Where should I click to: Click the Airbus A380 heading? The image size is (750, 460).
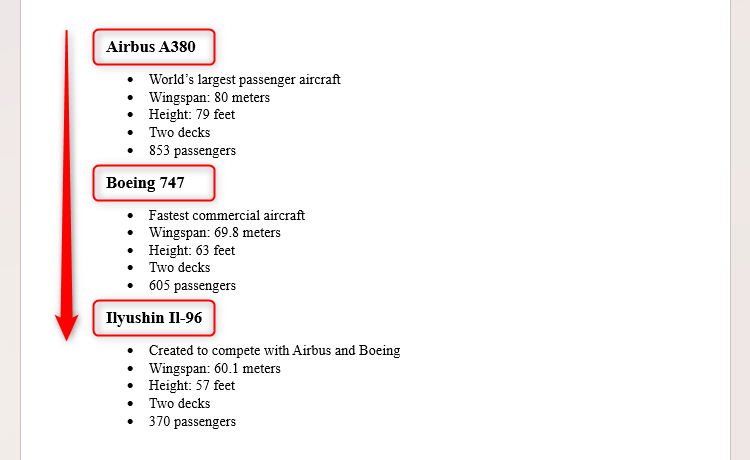coord(153,47)
